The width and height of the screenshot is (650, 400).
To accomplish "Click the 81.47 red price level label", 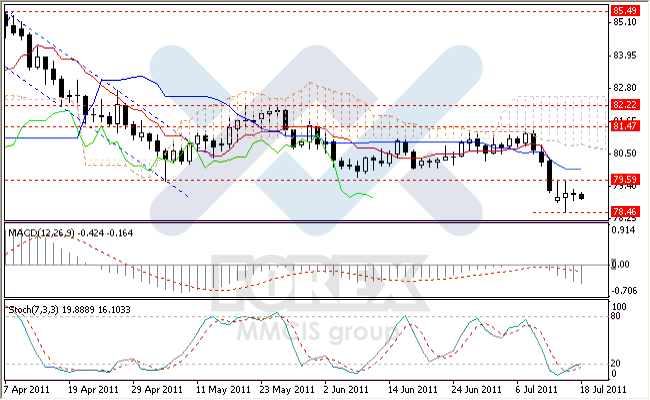I will tap(625, 126).
